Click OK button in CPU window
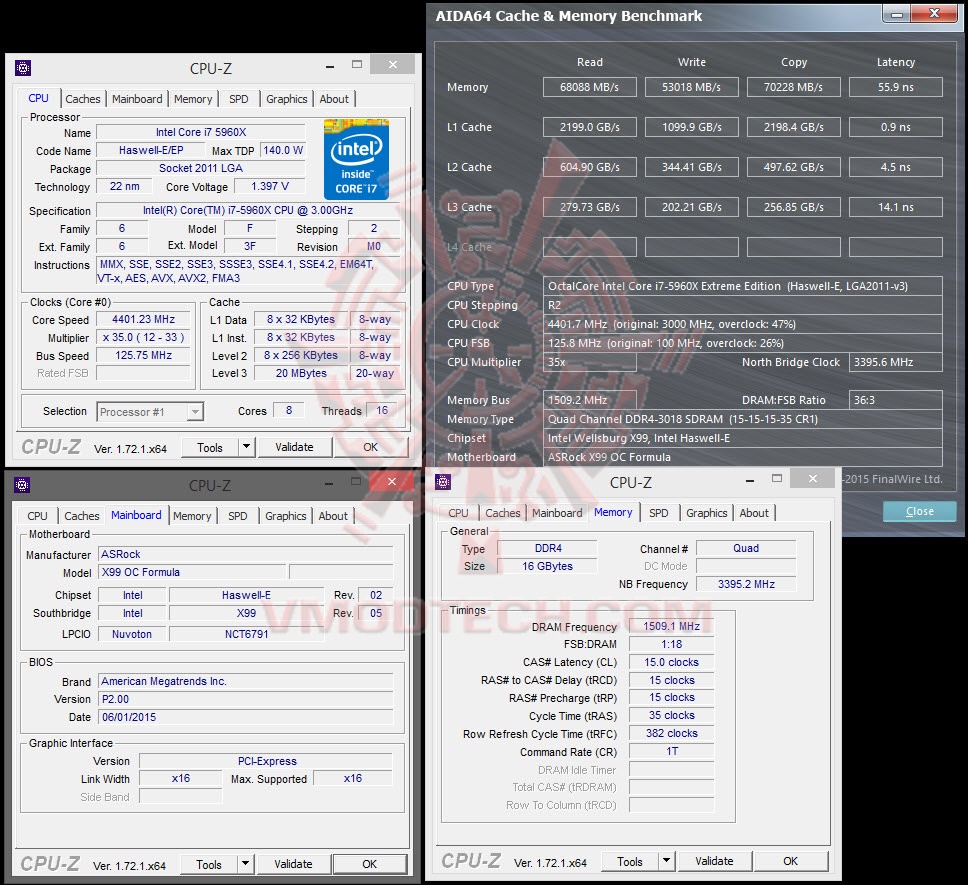Viewport: 968px width, 885px height. pos(370,447)
